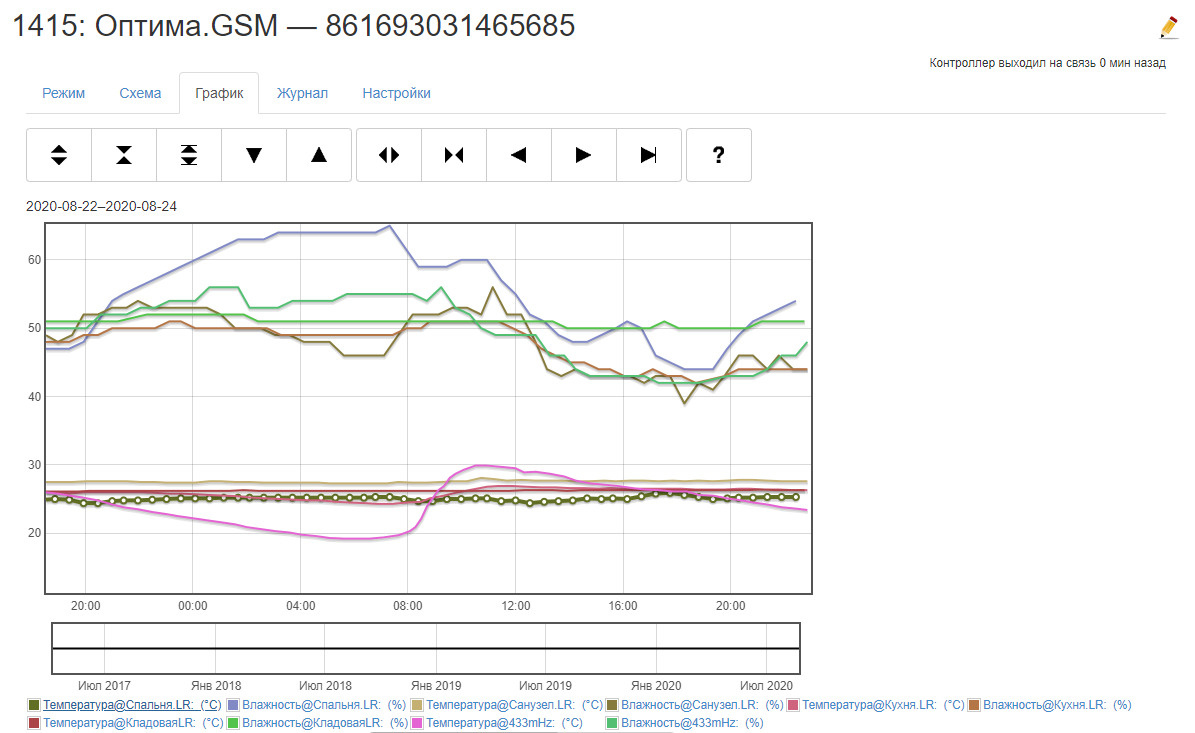Toggle the Температура@Спальня.LR series in legend
Viewport: 1195px width, 733px height.
click(131, 705)
